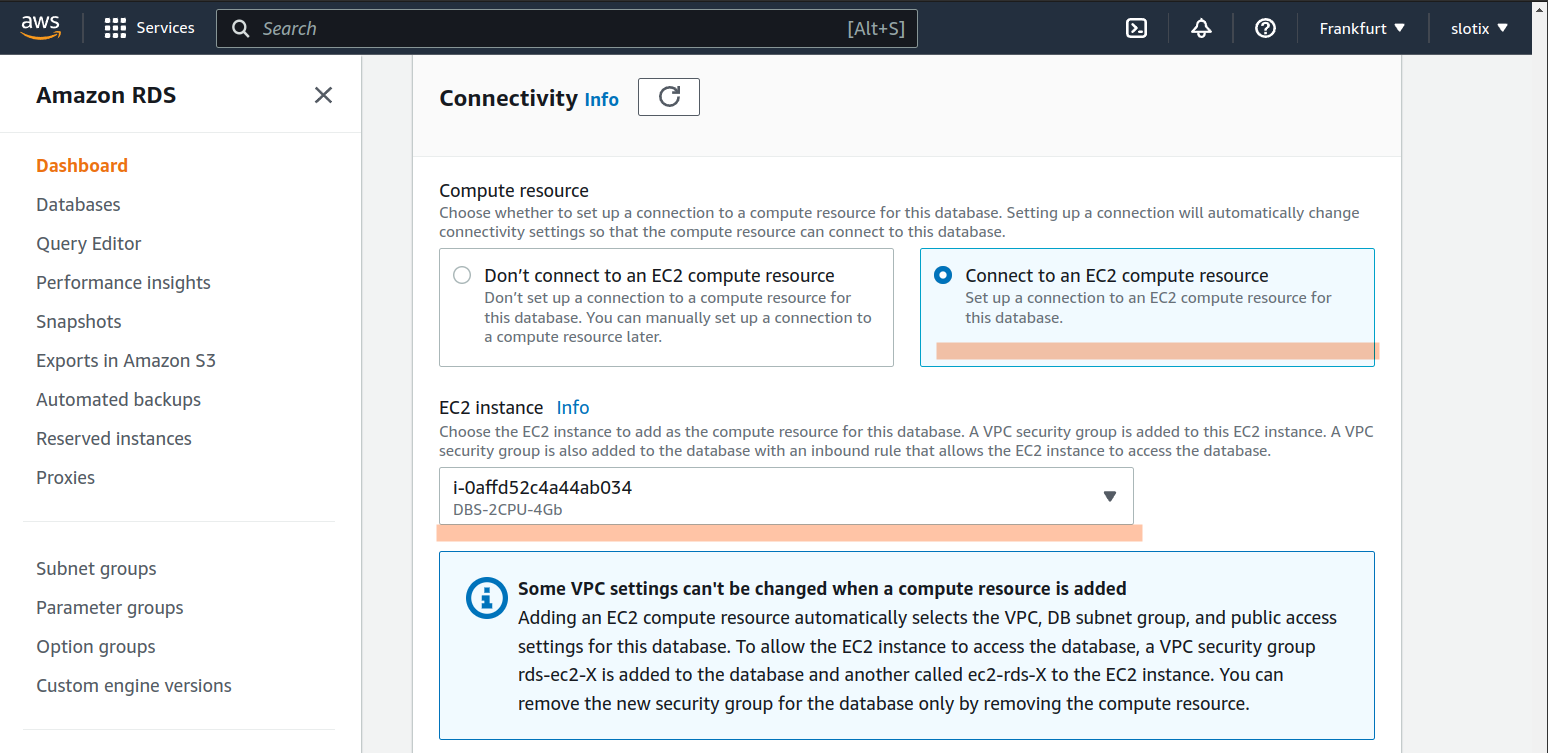This screenshot has width=1548, height=753.
Task: Open the EC2 instance dropdown
Action: pyautogui.click(x=1109, y=495)
